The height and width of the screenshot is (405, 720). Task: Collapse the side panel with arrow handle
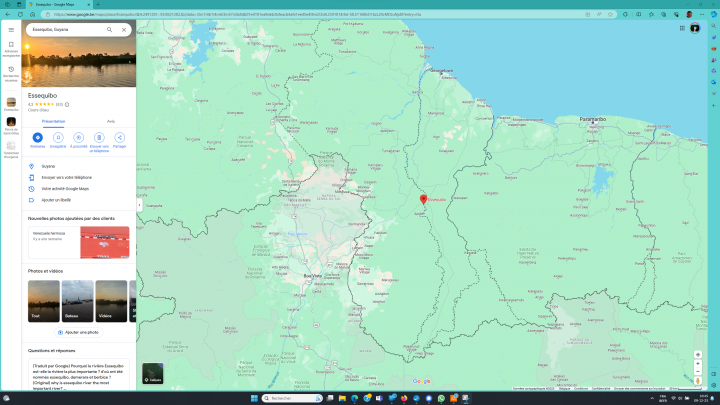pos(140,205)
